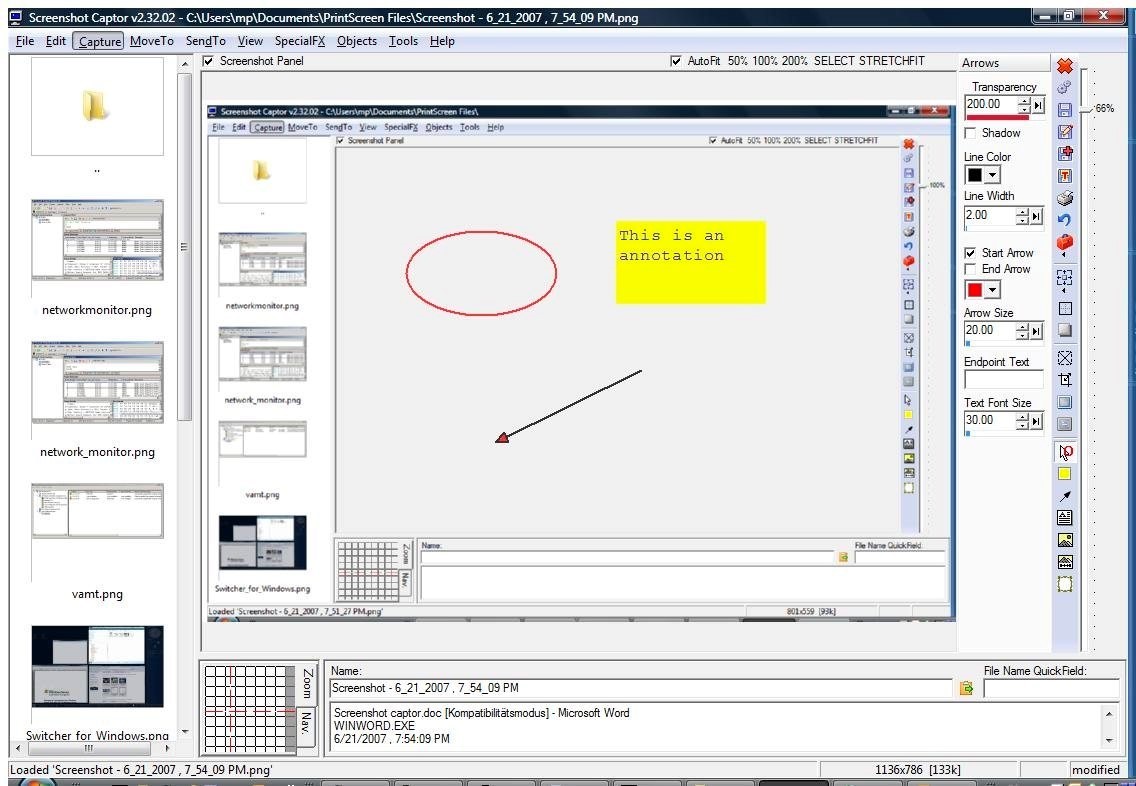Enable the Shadow checkbox in the Arrows panel
This screenshot has height=786, width=1136.
(968, 132)
